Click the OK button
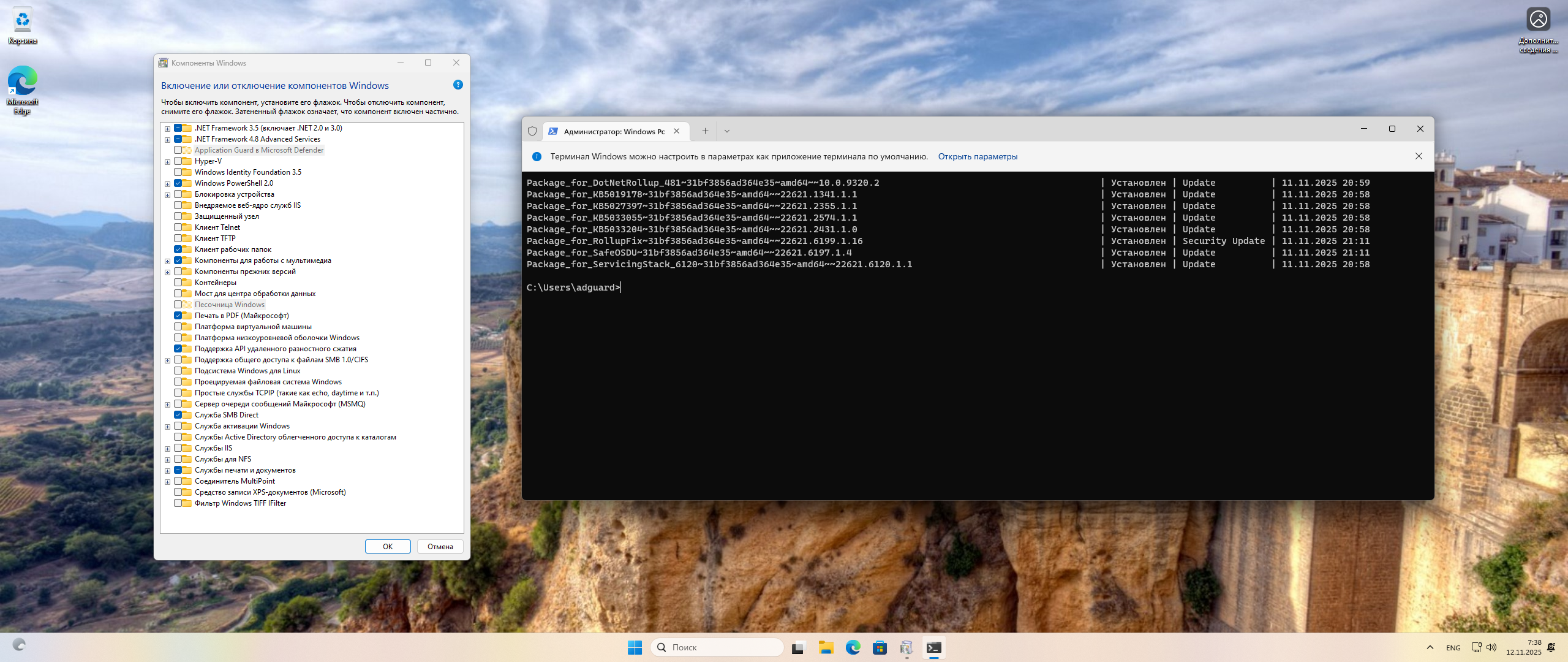1568x662 pixels. 388,546
